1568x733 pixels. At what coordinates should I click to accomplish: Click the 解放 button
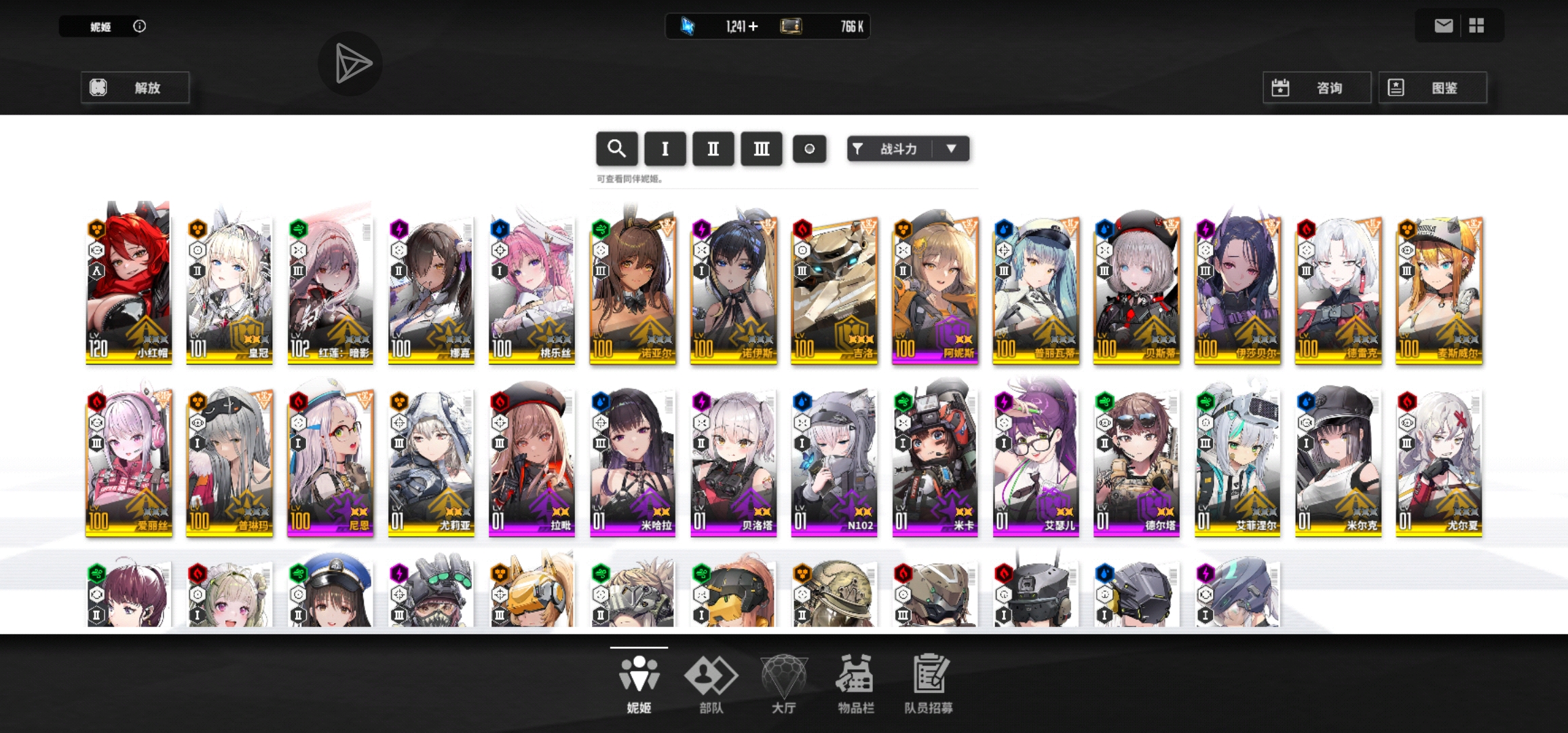[135, 88]
